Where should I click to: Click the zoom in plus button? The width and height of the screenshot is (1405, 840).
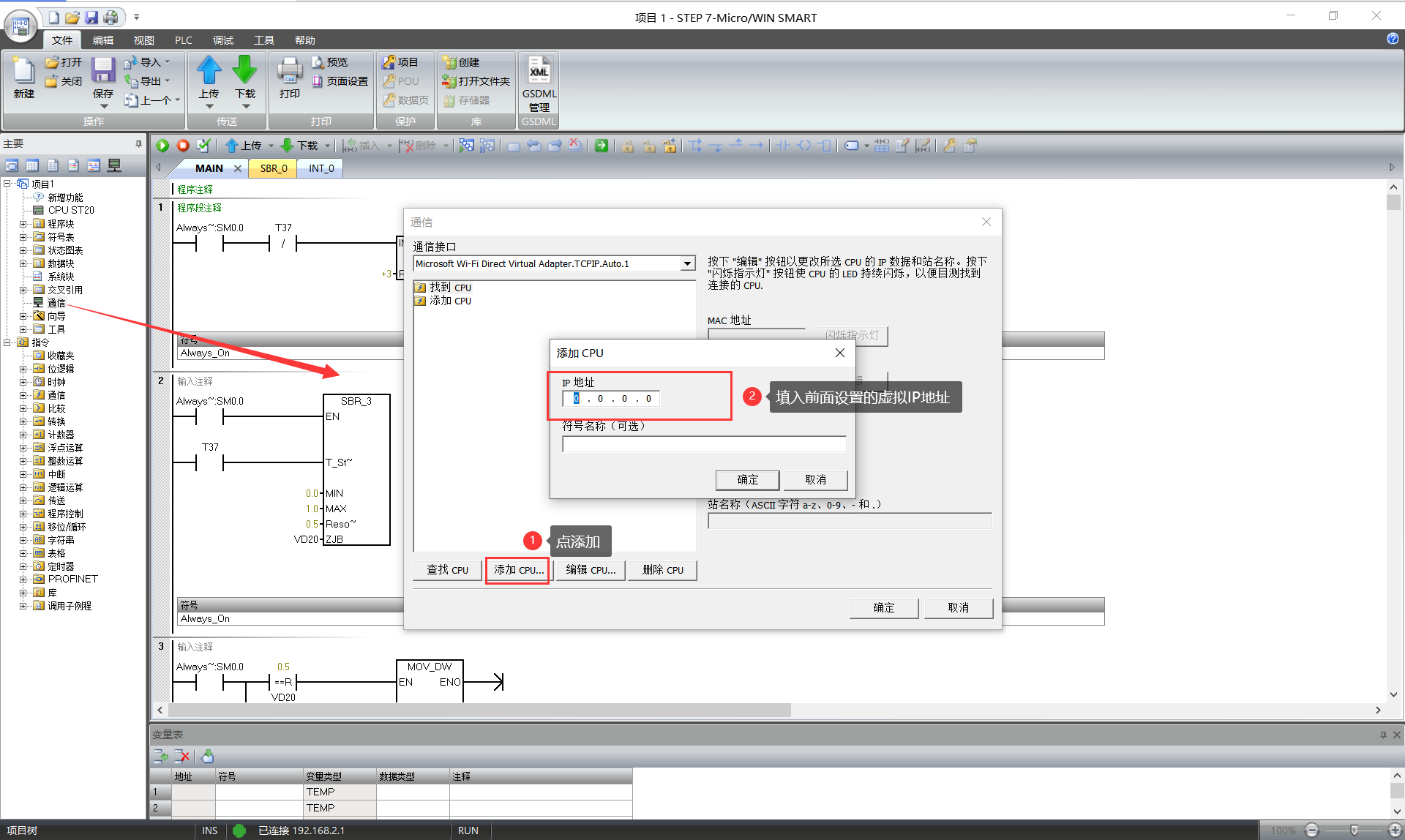click(1395, 830)
